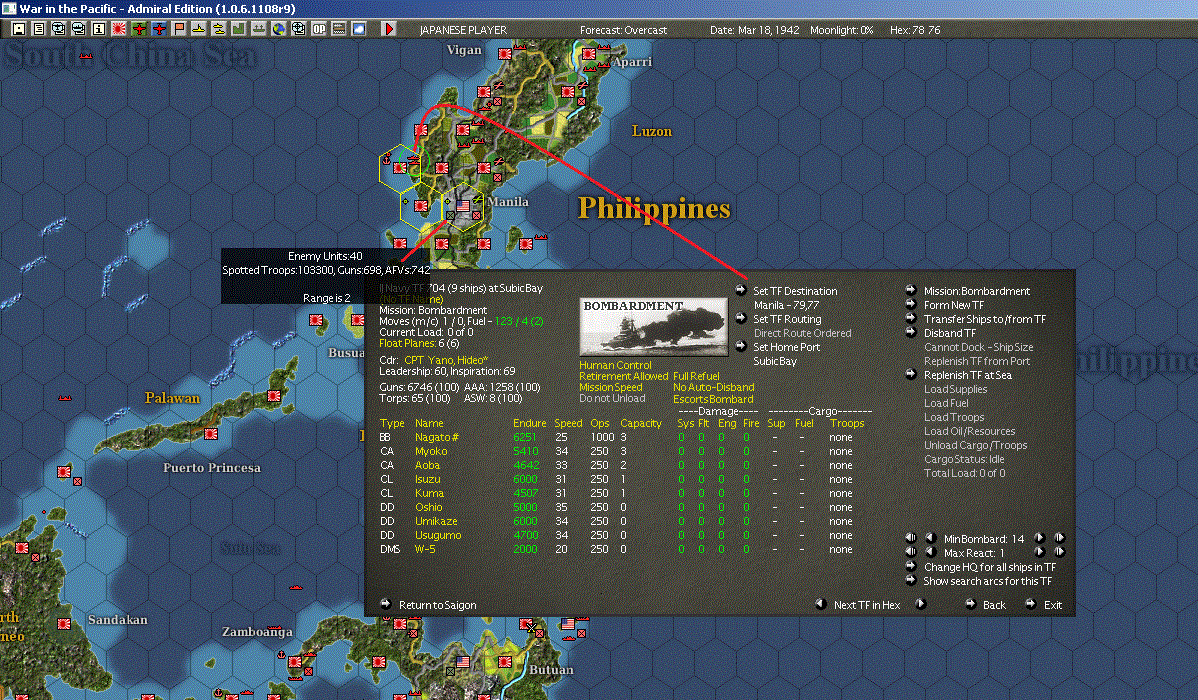Viewport: 1198px width, 700px height.
Task: Increase Min Bombard by one step
Action: (1039, 538)
